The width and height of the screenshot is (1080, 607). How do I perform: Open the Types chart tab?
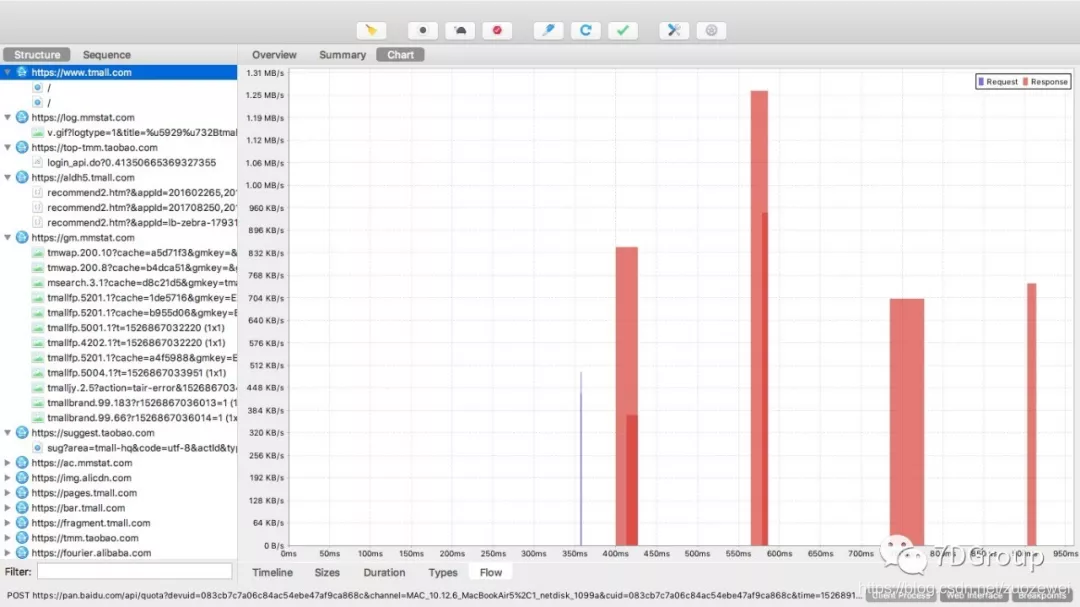[443, 573]
